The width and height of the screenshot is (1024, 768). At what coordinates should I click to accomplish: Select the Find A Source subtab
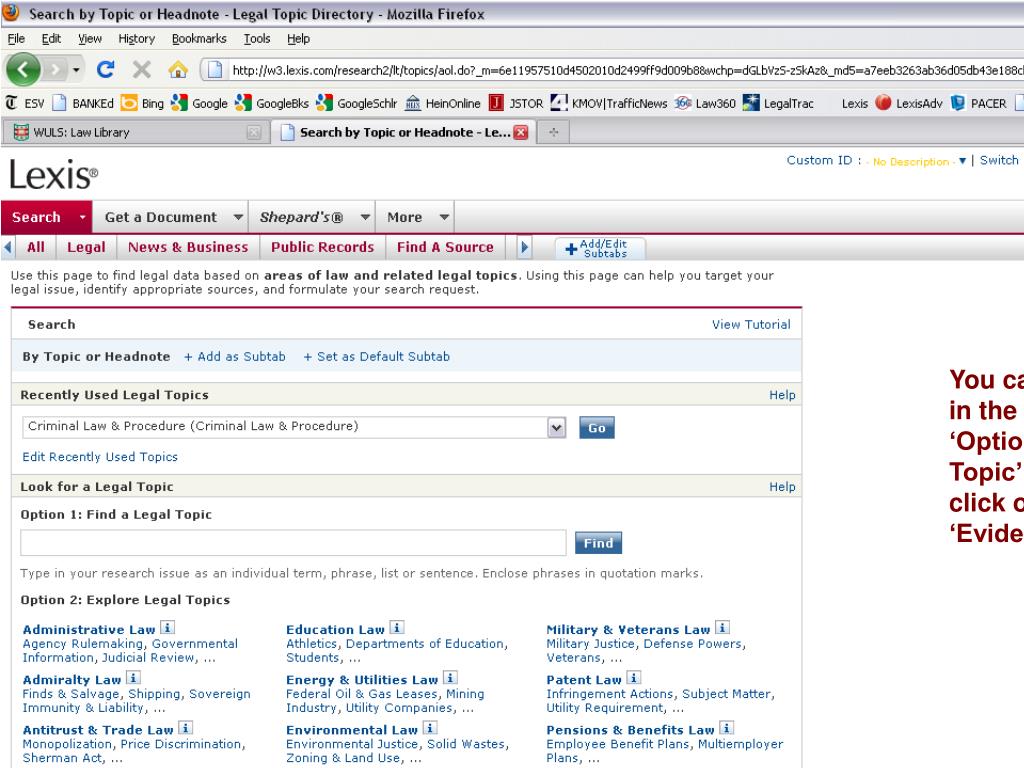(x=445, y=248)
